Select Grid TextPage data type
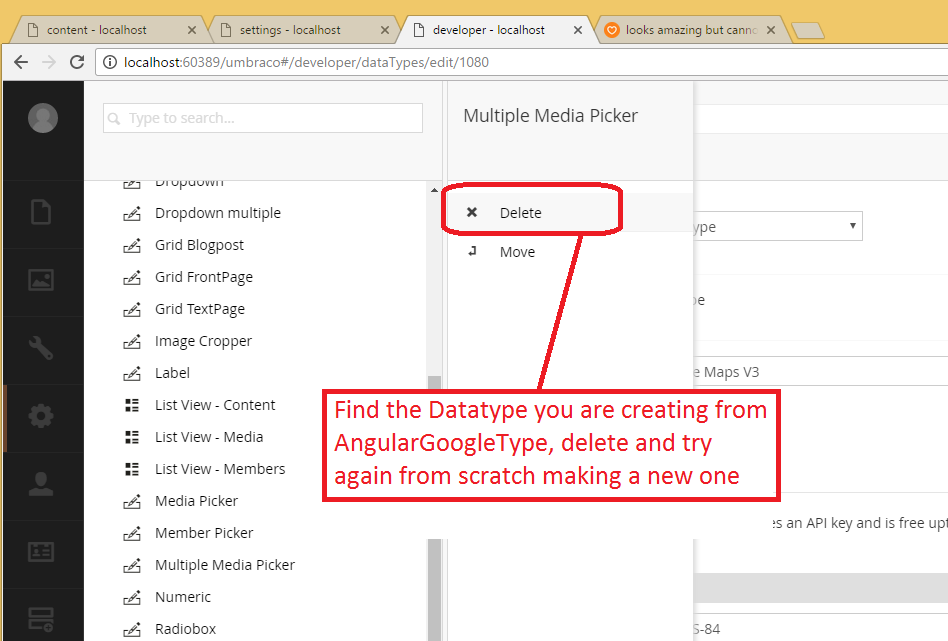948x641 pixels. 200,309
